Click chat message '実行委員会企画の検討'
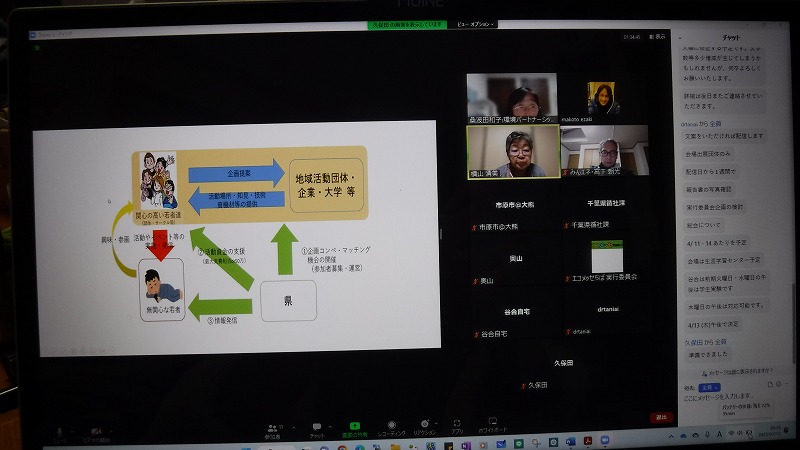Image resolution: width=800 pixels, height=450 pixels. click(714, 207)
